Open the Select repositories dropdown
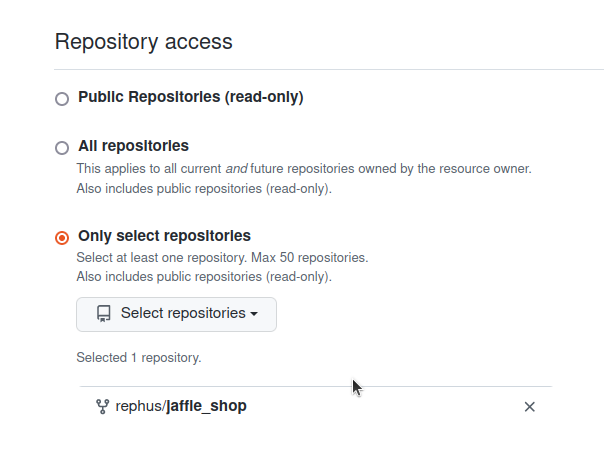The image size is (604, 454). tap(176, 314)
